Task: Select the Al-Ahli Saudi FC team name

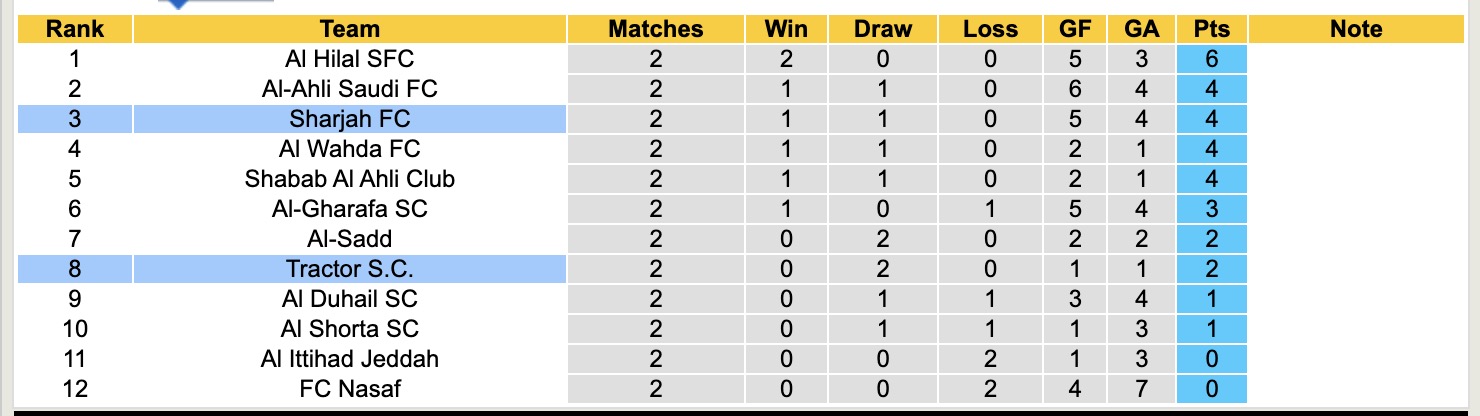Action: pos(349,89)
